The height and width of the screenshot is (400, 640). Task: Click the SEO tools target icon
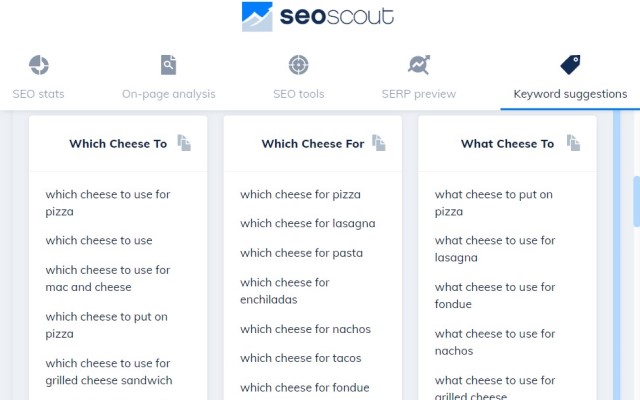pyautogui.click(x=298, y=65)
